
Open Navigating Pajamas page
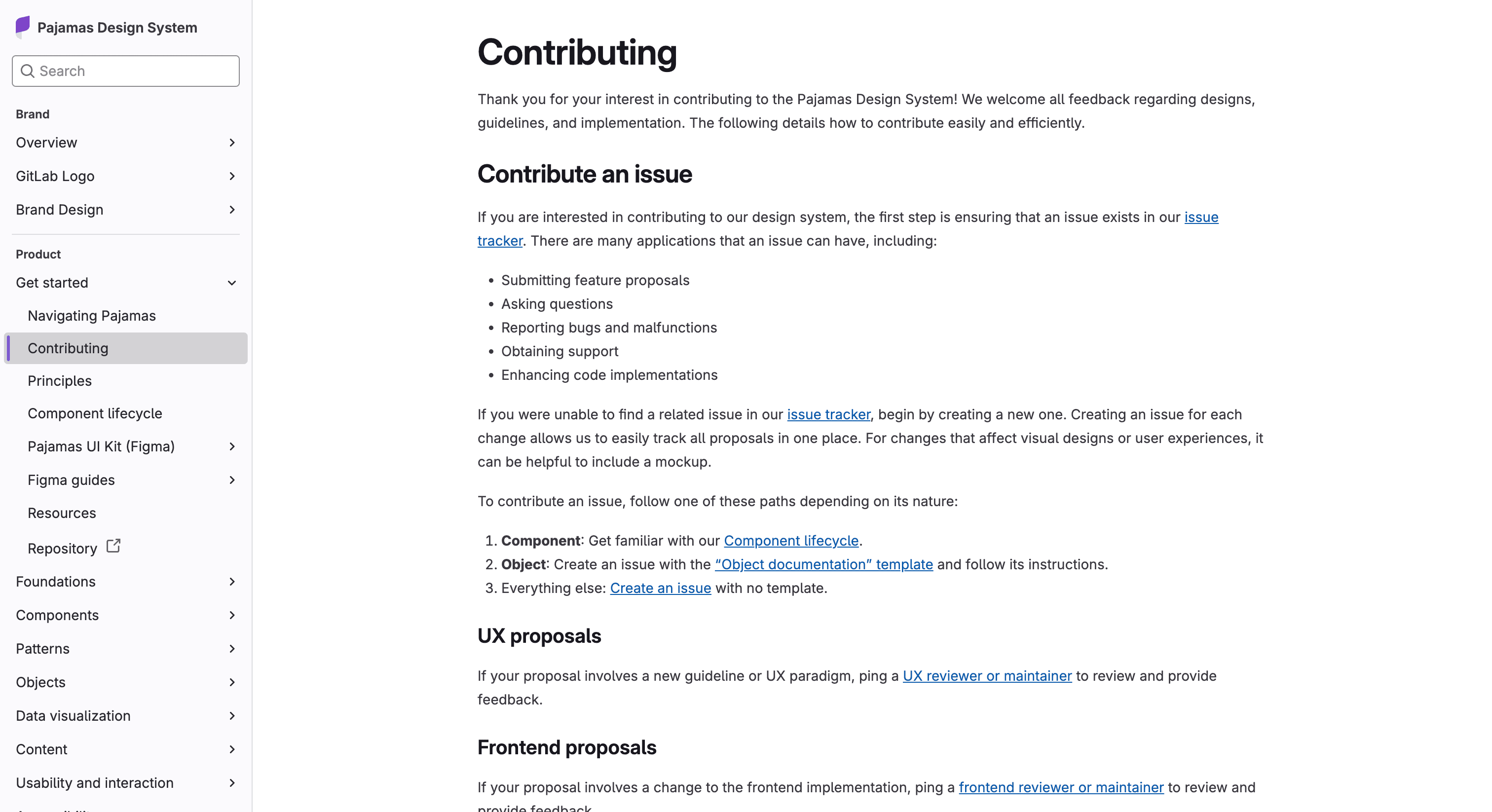91,316
